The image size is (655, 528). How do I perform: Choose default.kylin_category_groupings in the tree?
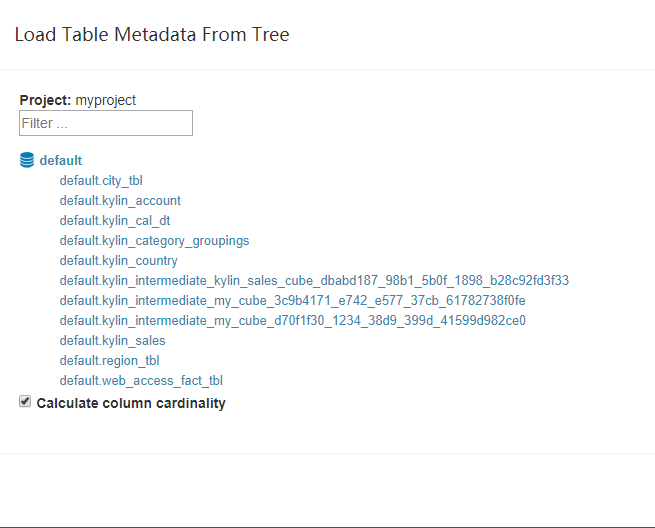click(154, 241)
